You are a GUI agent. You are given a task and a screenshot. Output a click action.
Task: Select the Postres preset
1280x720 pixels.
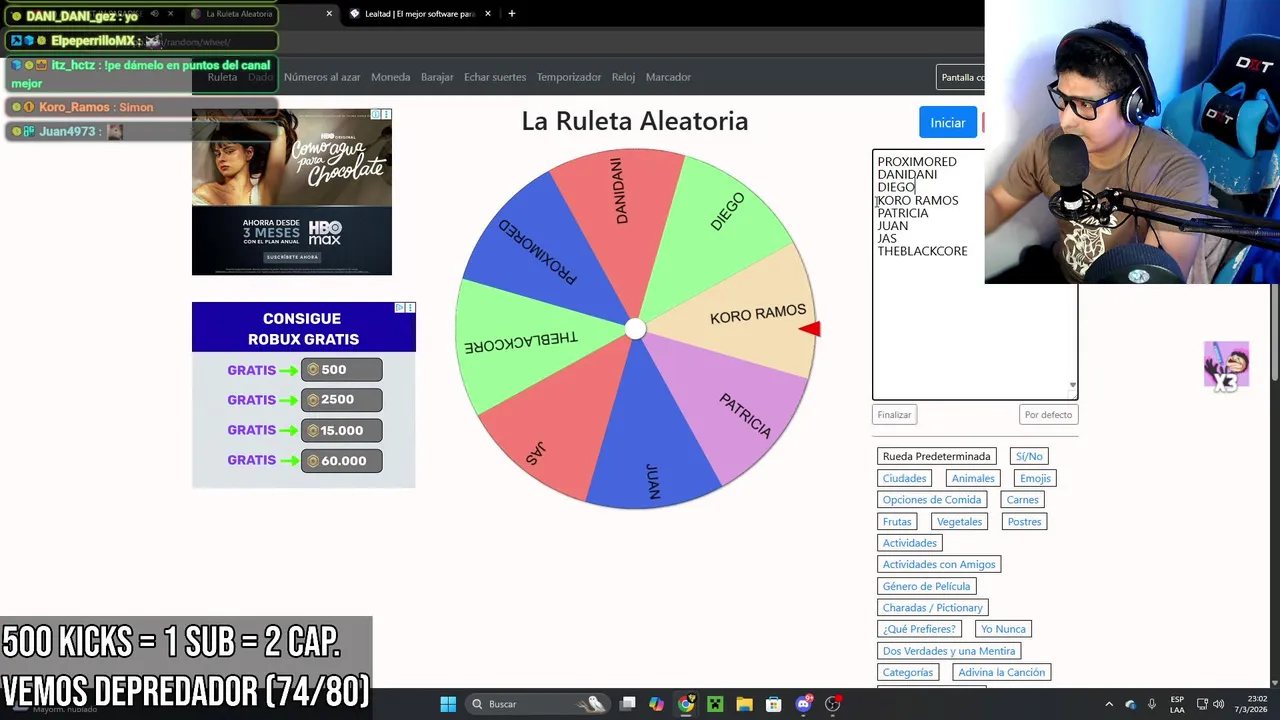pos(1024,521)
